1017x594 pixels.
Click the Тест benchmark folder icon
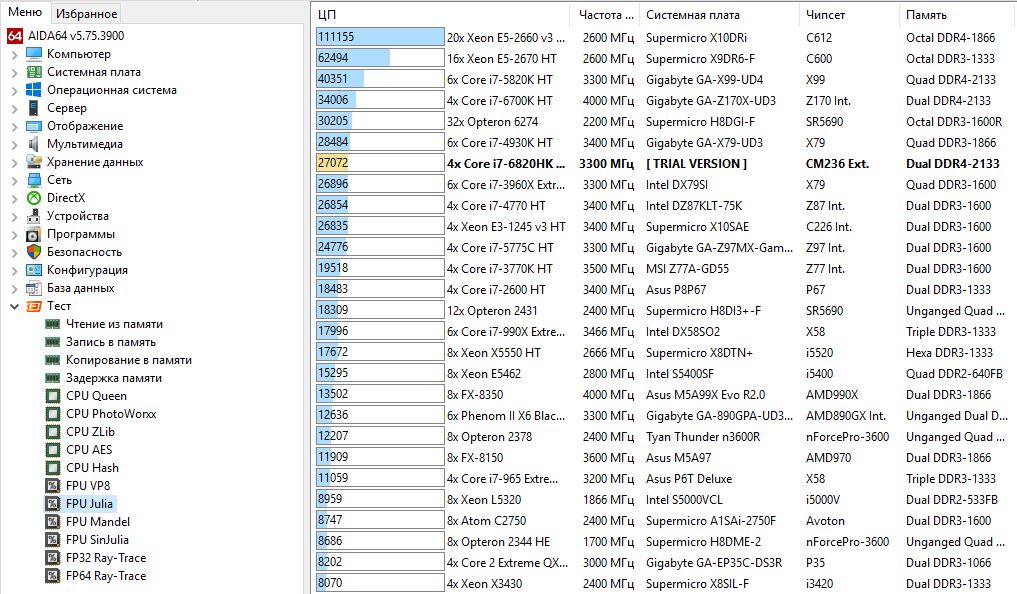(x=34, y=306)
